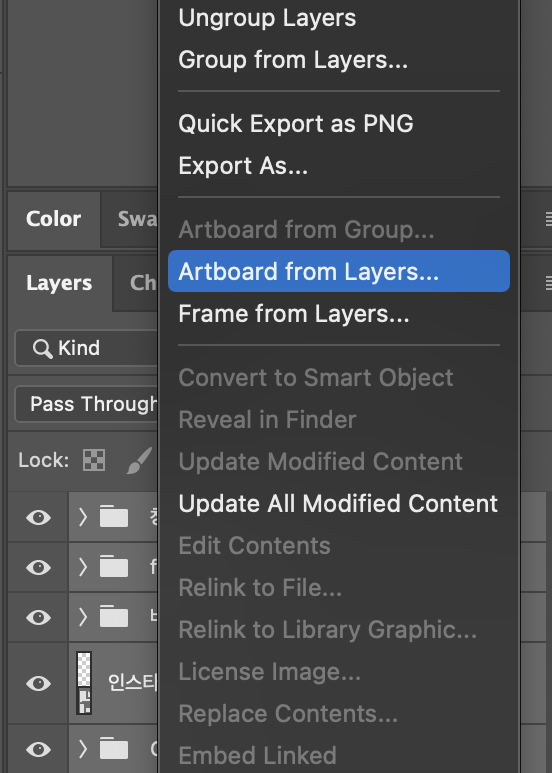Click the folder icon of the top layer group
This screenshot has height=773, width=552.
click(x=114, y=517)
